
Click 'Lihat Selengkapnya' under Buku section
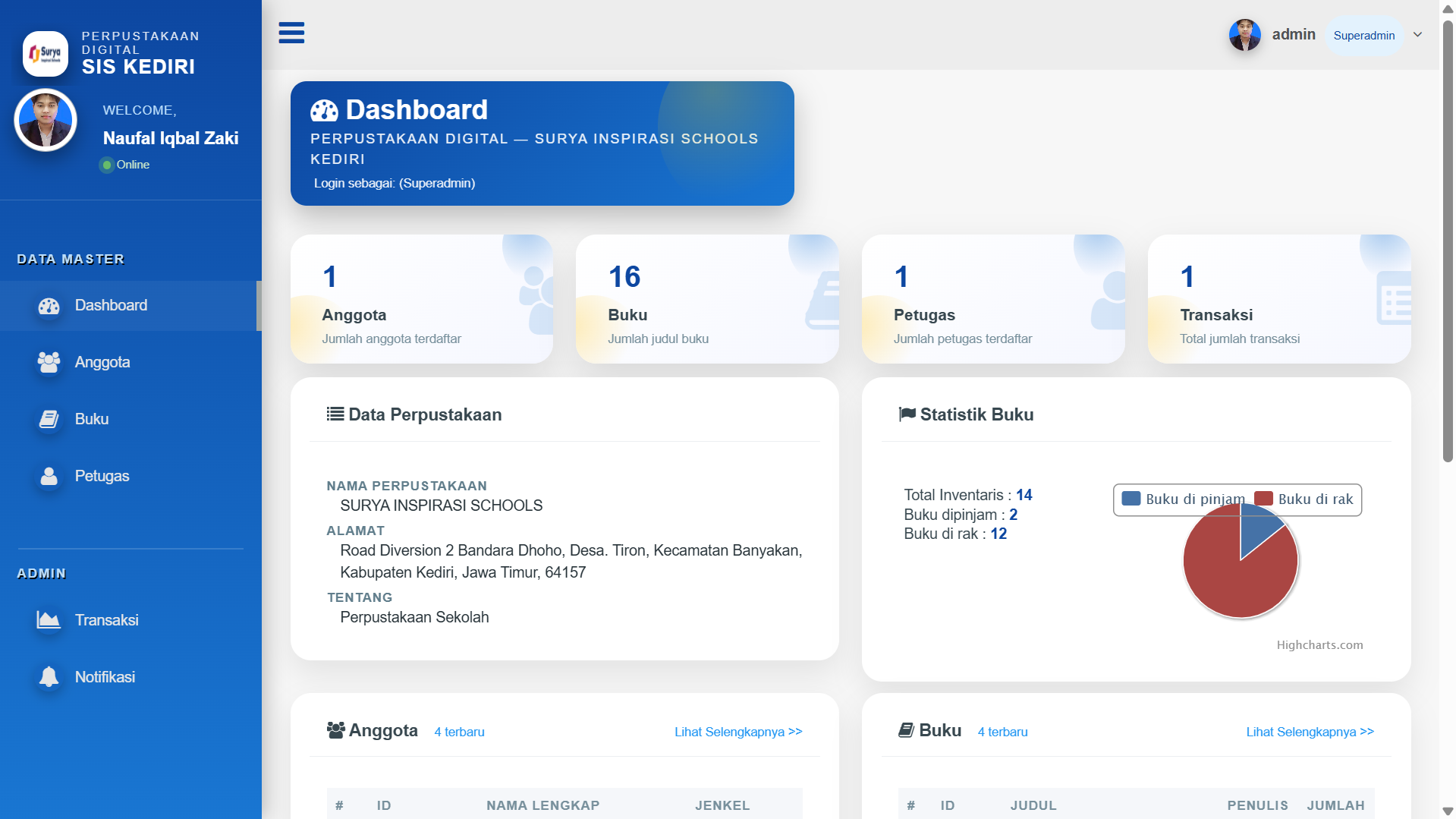pyautogui.click(x=1309, y=731)
